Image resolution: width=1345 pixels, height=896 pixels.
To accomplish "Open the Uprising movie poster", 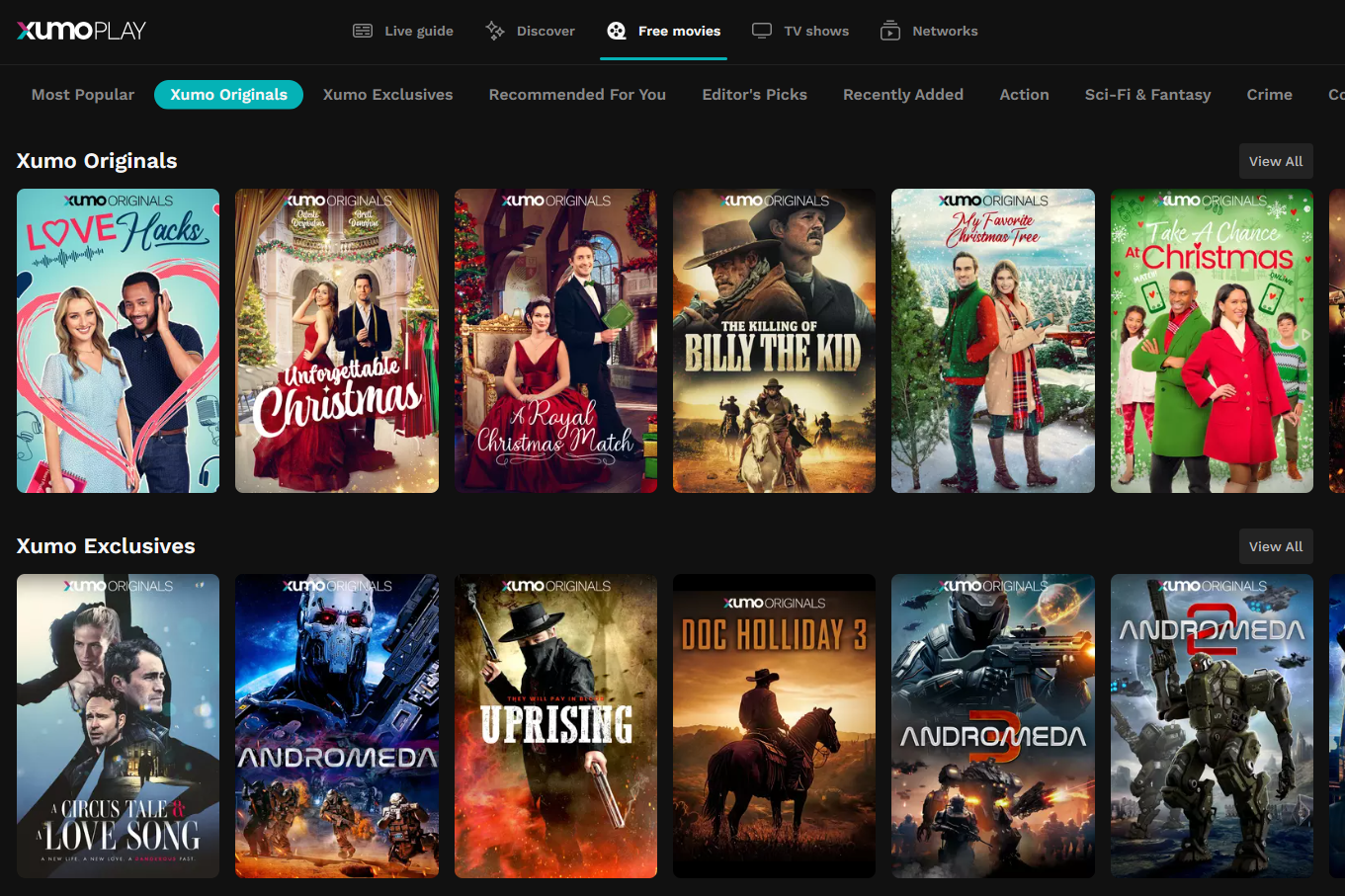I will (555, 726).
